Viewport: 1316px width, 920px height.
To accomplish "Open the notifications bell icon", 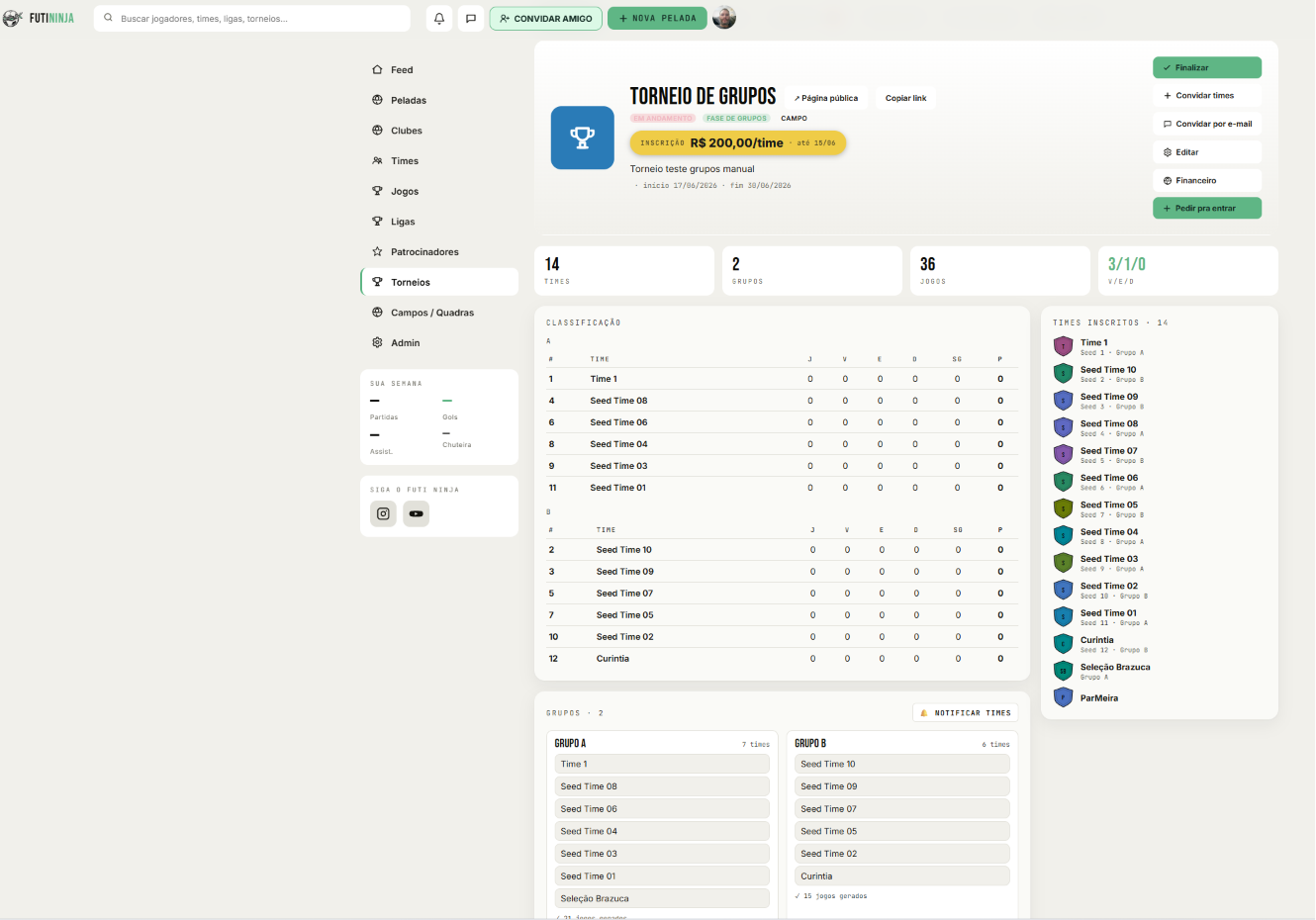I will pos(439,18).
